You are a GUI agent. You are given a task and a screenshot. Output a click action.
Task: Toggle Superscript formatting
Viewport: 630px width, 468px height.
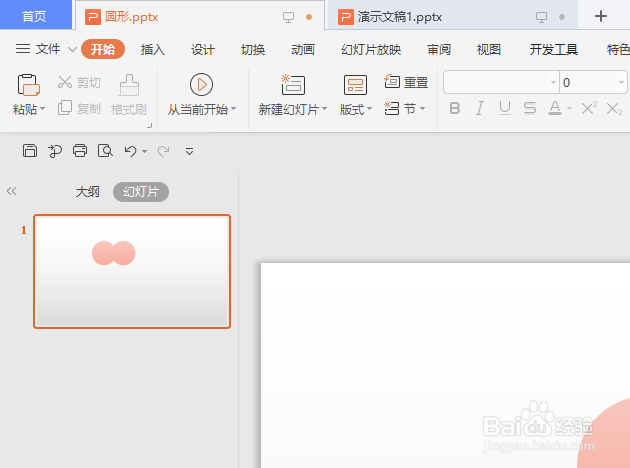589,108
